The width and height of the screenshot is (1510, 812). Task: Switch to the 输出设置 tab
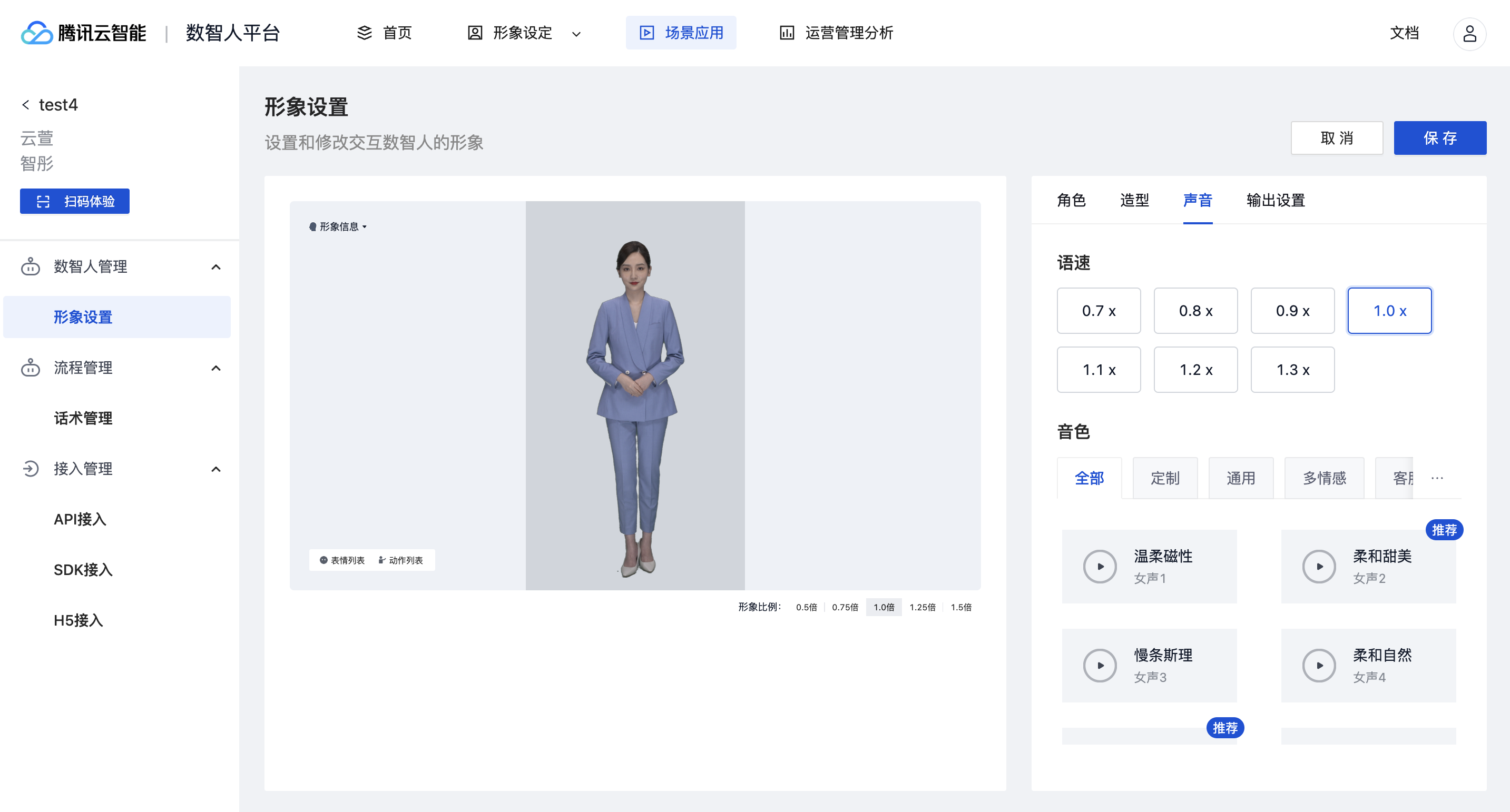pyautogui.click(x=1275, y=200)
